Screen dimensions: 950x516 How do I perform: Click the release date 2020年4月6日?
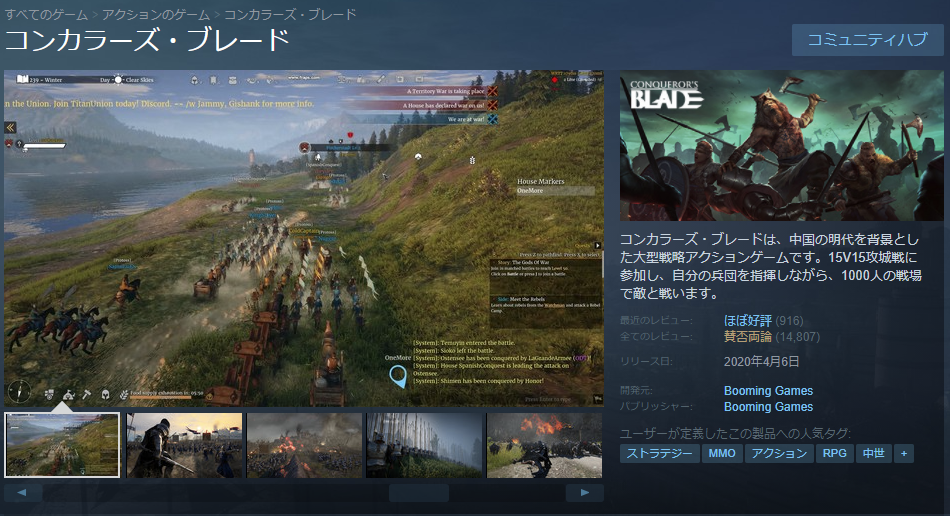762,362
